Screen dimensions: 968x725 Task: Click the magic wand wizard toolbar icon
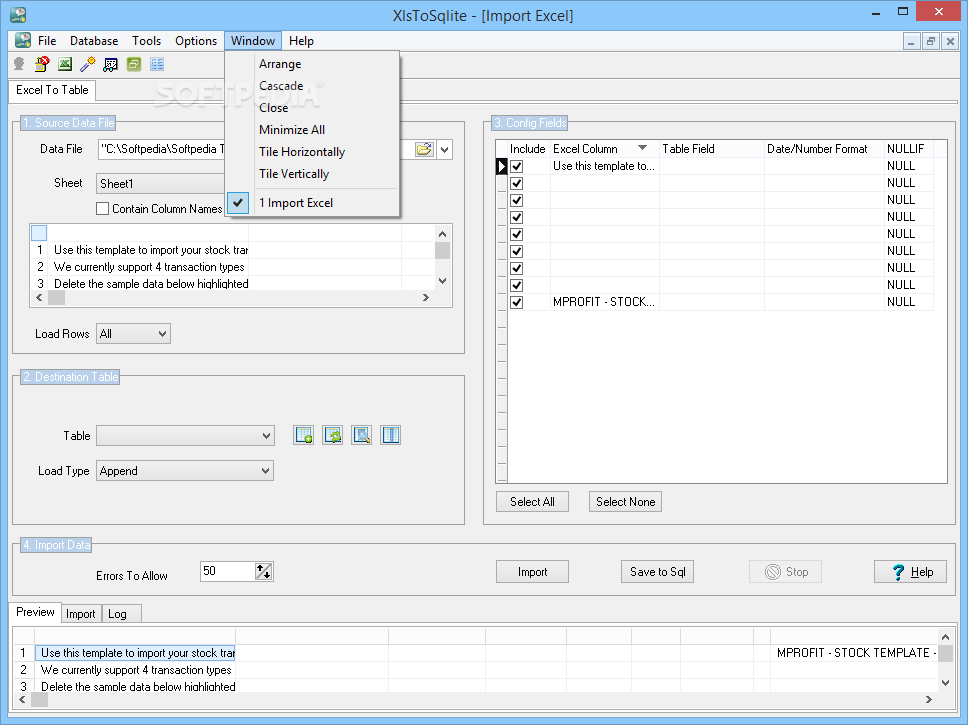(88, 64)
